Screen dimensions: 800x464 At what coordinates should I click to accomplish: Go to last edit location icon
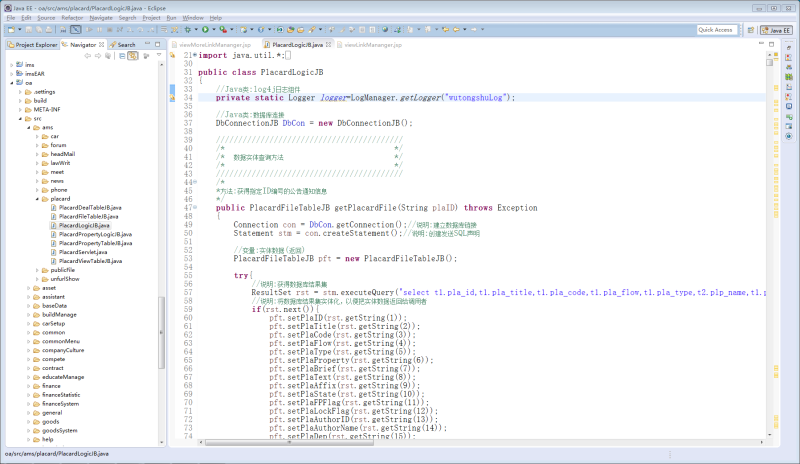[445, 30]
